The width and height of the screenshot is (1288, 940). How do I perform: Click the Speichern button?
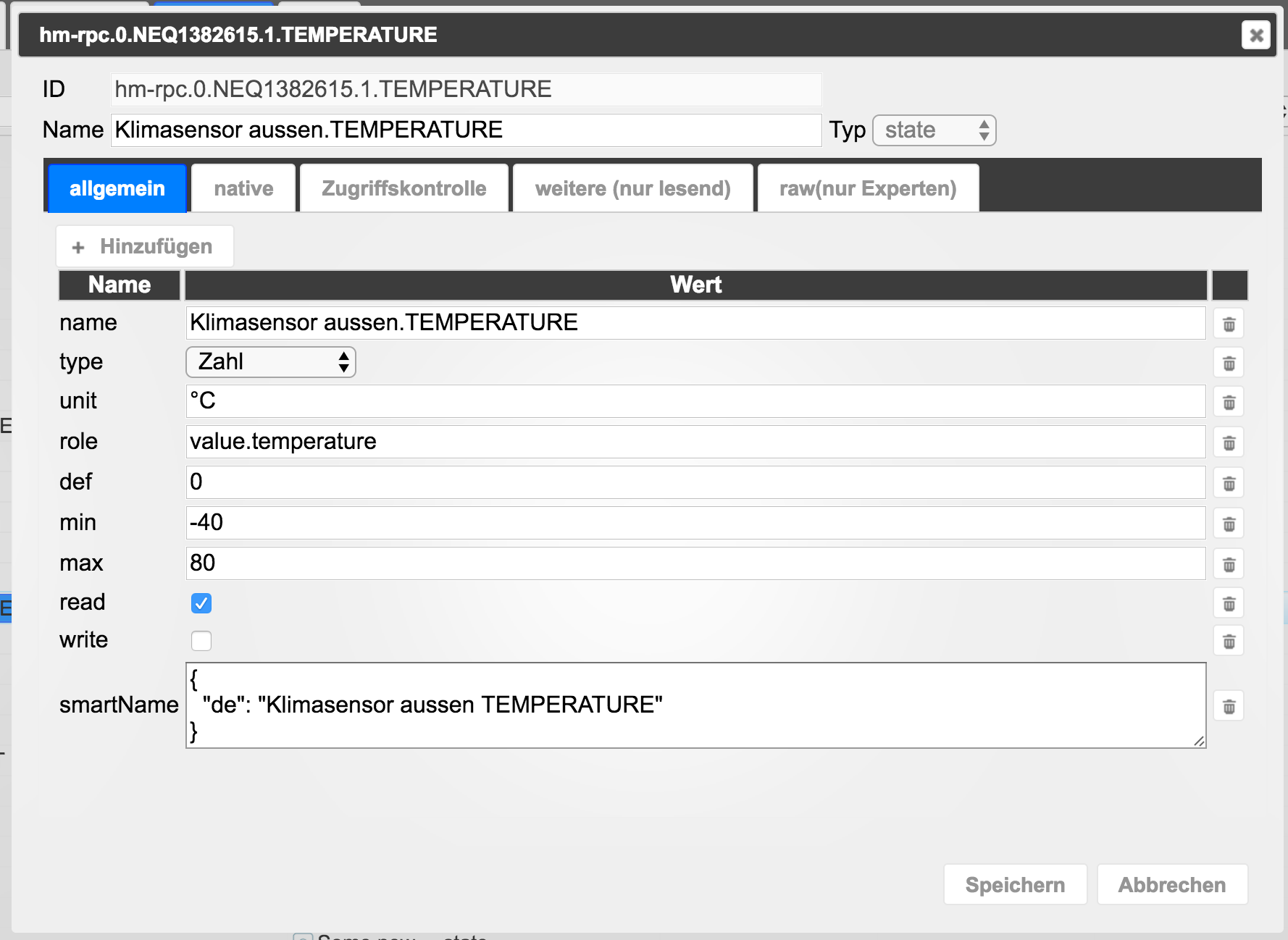(1015, 884)
